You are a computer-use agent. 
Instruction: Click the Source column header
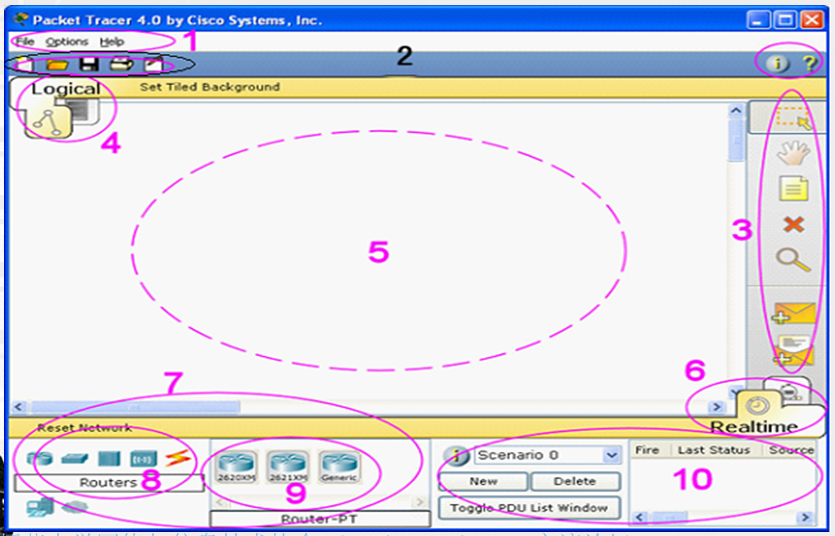tap(790, 450)
